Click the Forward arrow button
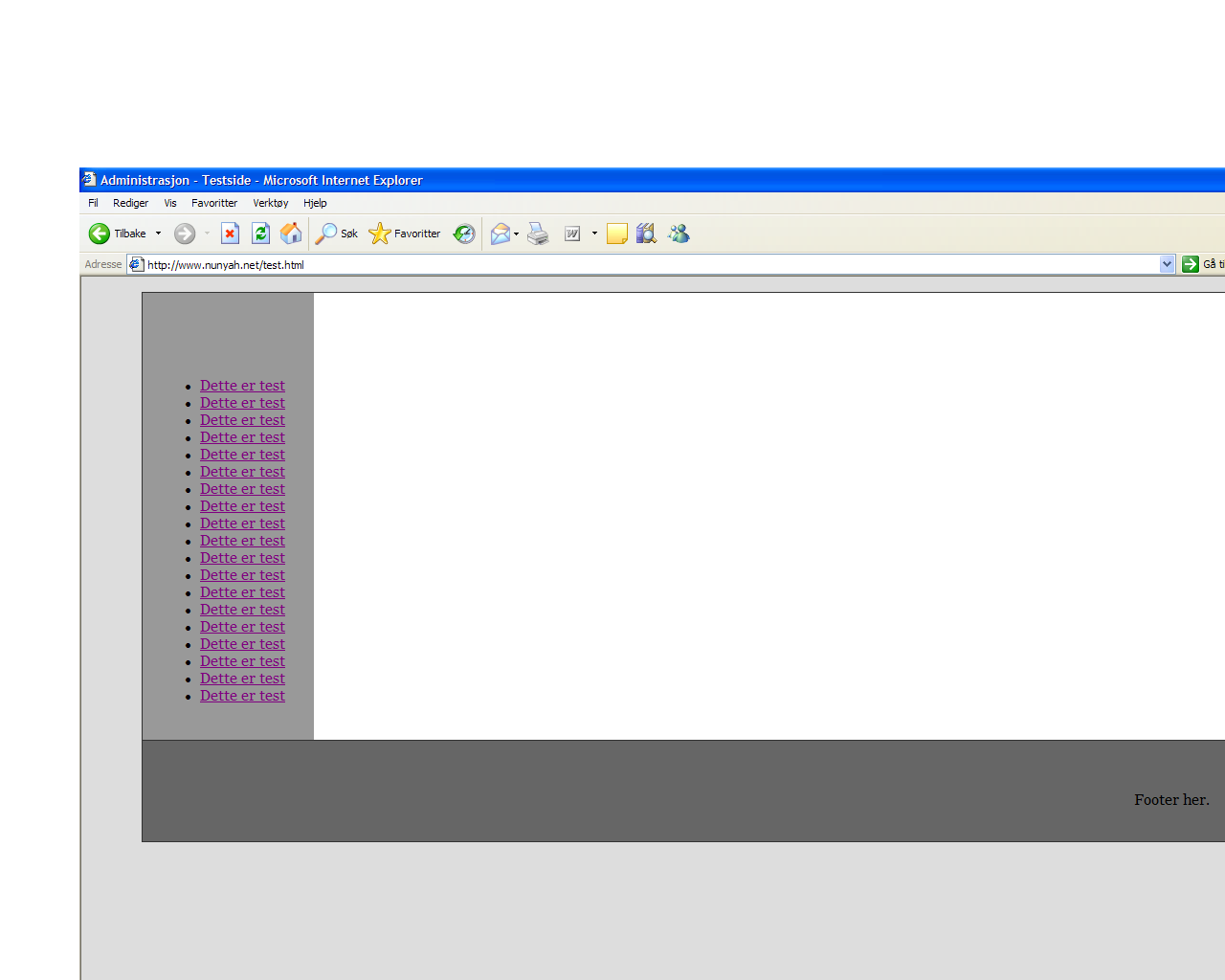The image size is (1225, 980). tap(185, 234)
